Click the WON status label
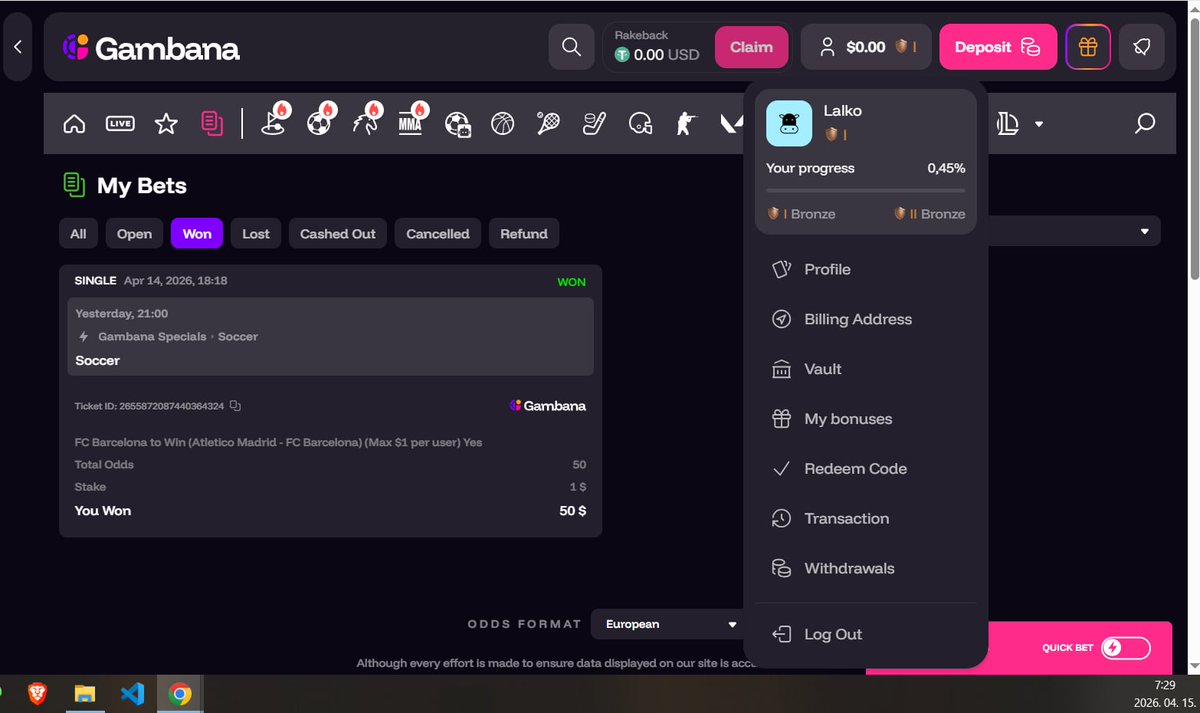Screen dimensions: 1200x713 [572, 282]
